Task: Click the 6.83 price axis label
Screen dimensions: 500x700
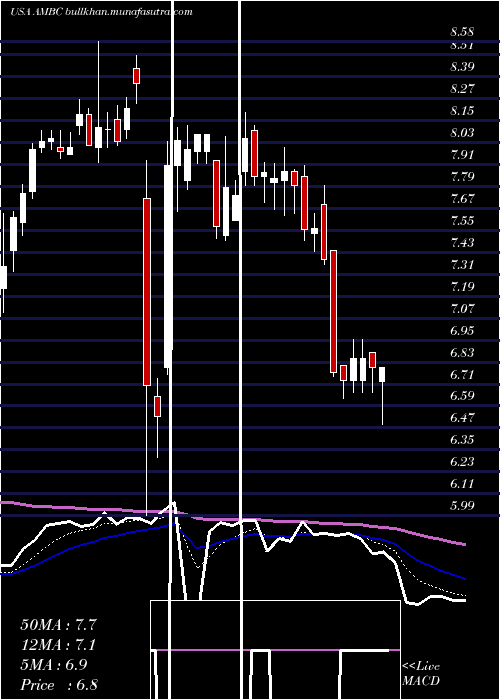Action: point(462,352)
